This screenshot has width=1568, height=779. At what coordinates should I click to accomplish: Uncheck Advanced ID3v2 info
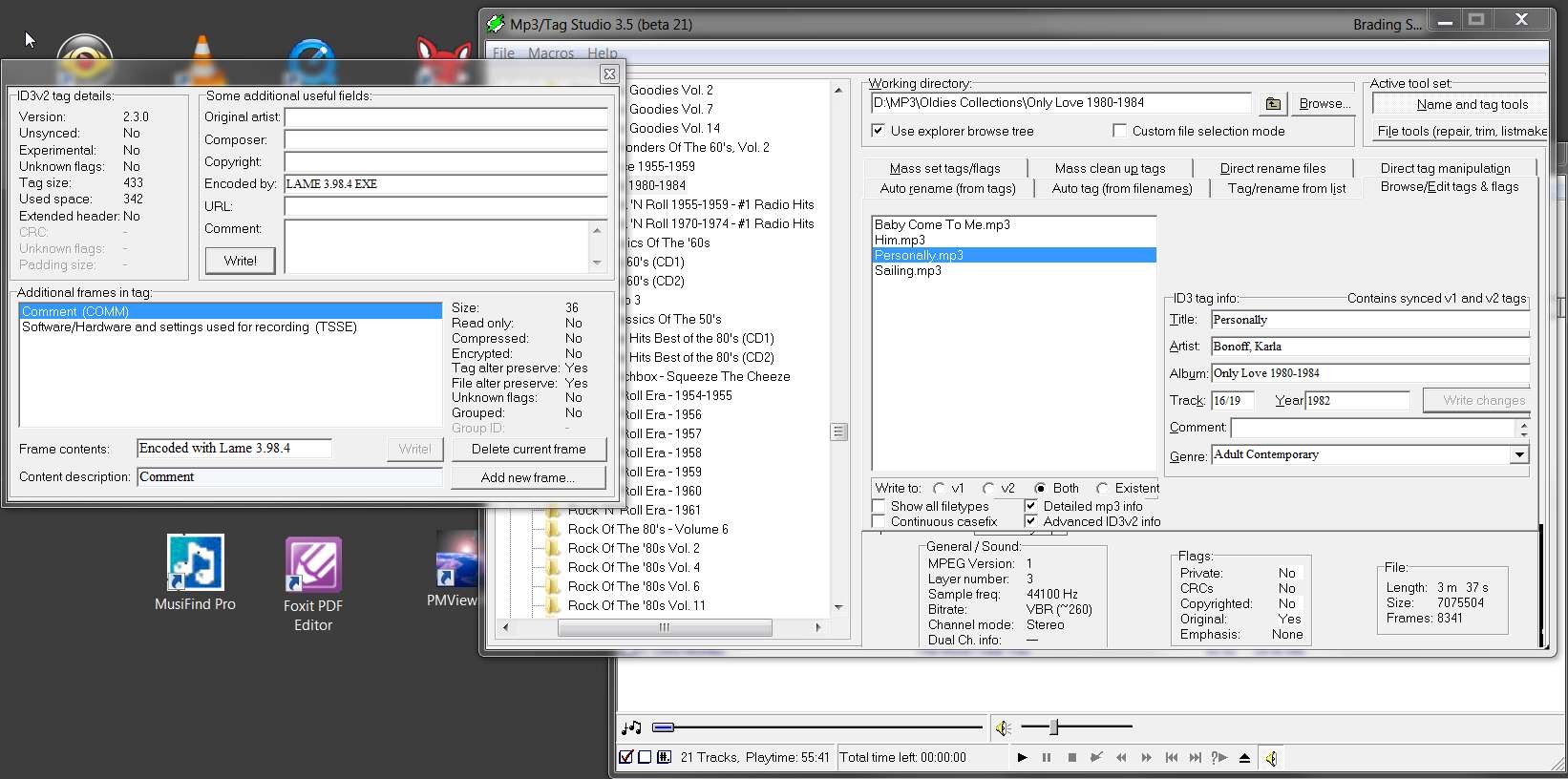pyautogui.click(x=1030, y=521)
